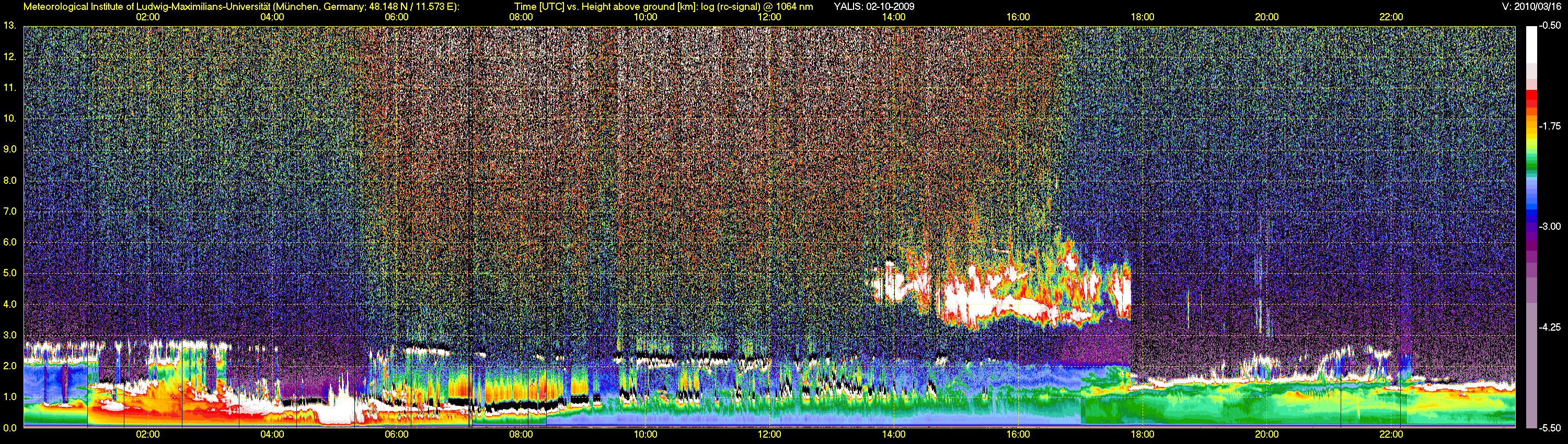Image resolution: width=1568 pixels, height=444 pixels.
Task: Click the 02:00 label on the top time axis
Action: pos(148,17)
